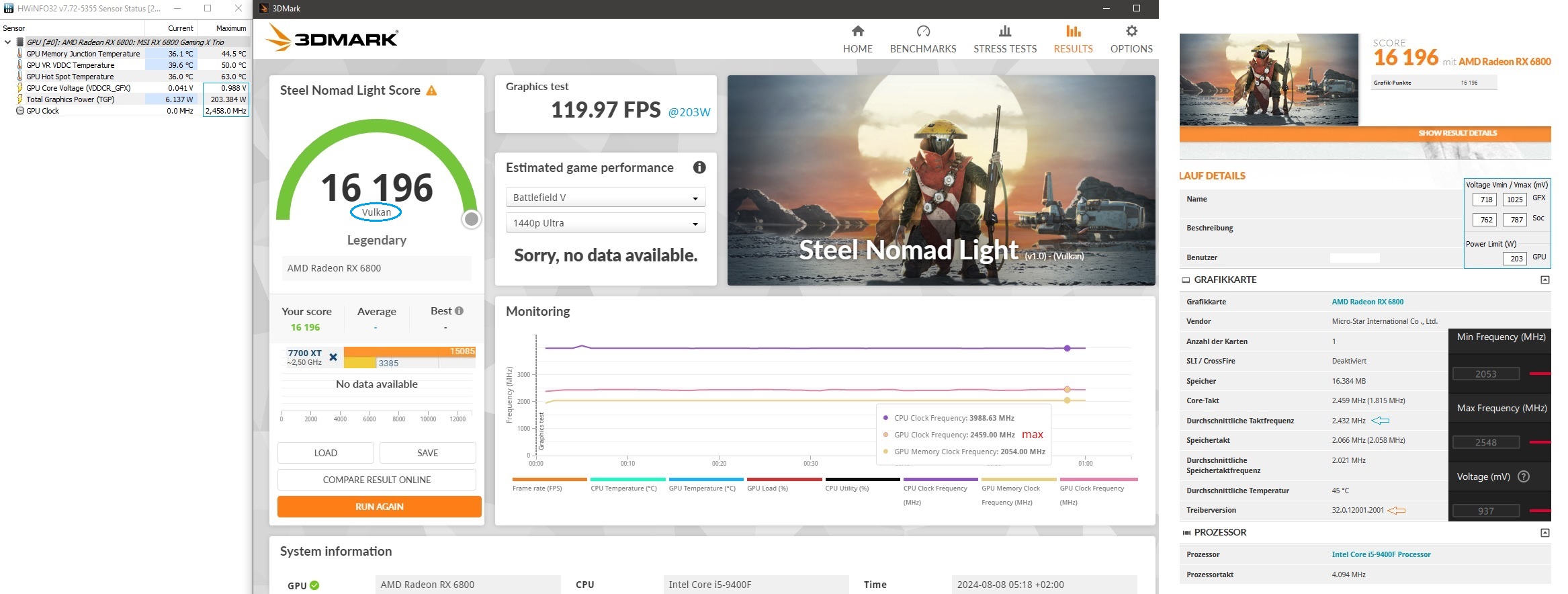Toggle the GPU Temperature (°C) chart legend

[x=706, y=486]
